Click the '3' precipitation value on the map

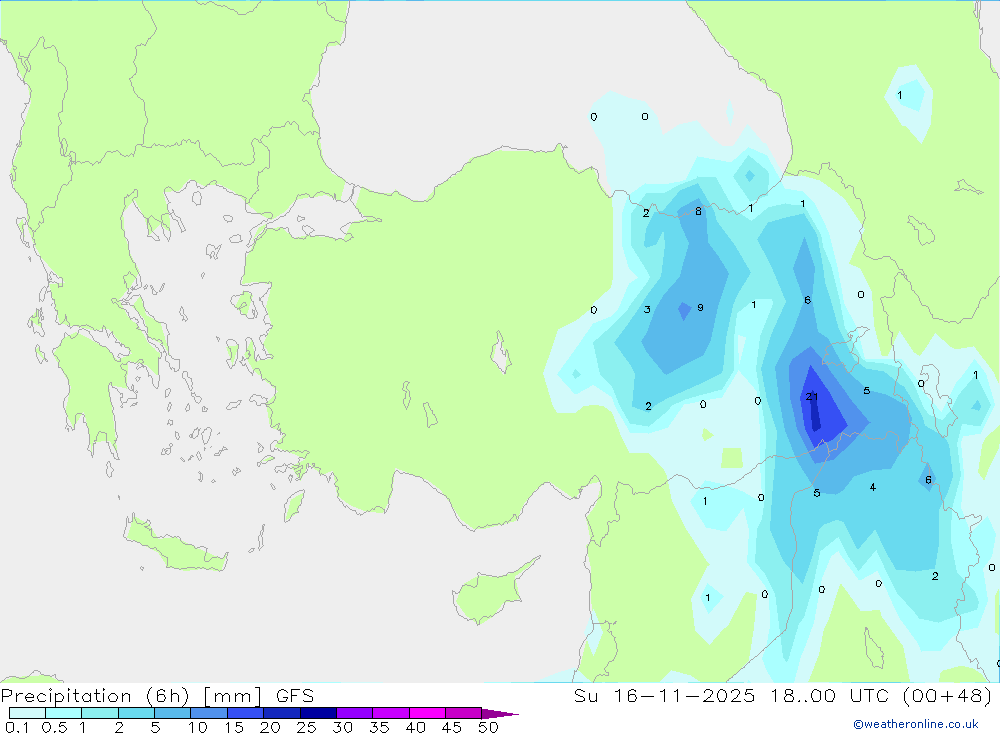647,309
